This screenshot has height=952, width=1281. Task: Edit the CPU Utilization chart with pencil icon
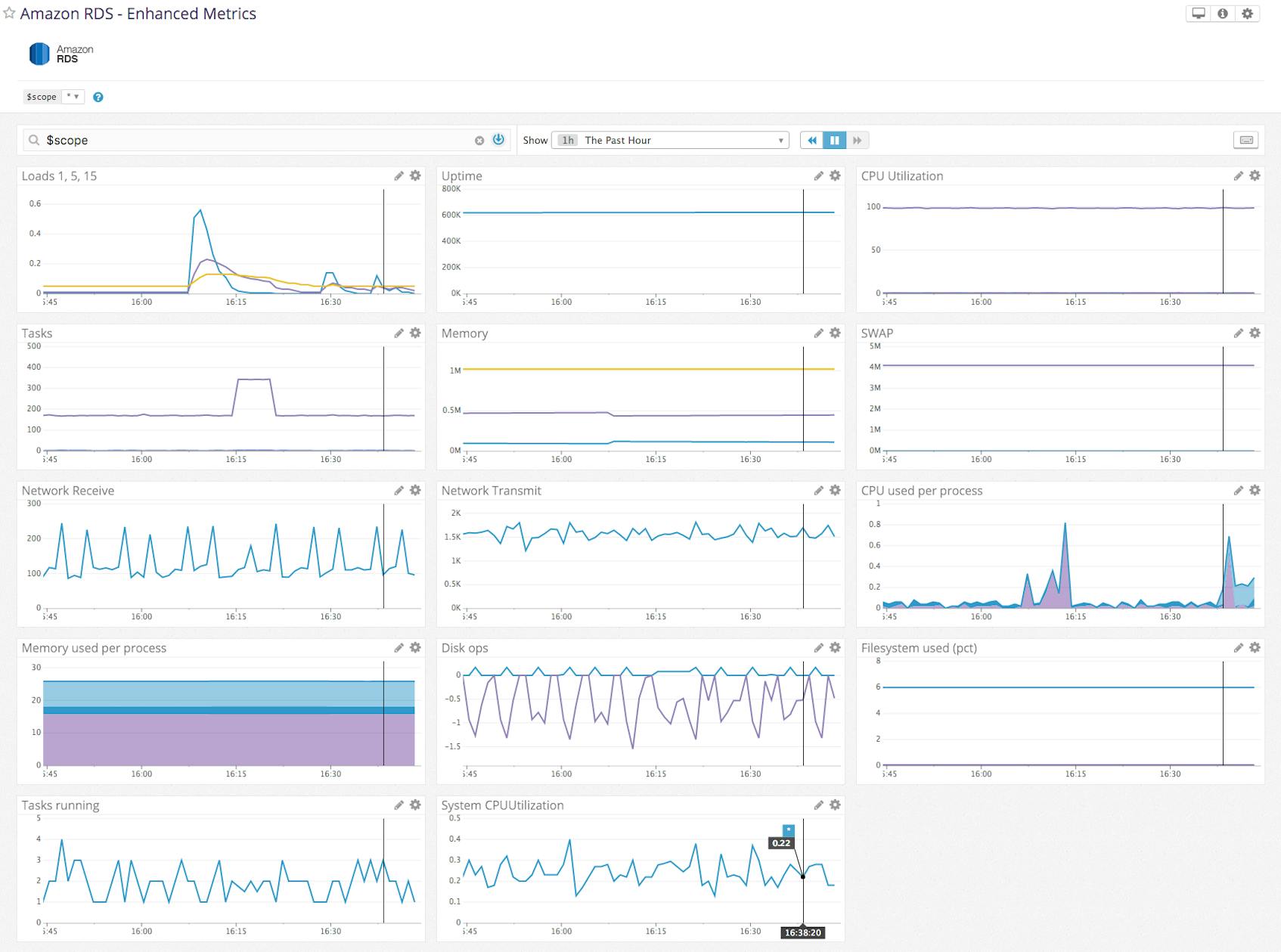click(1238, 175)
